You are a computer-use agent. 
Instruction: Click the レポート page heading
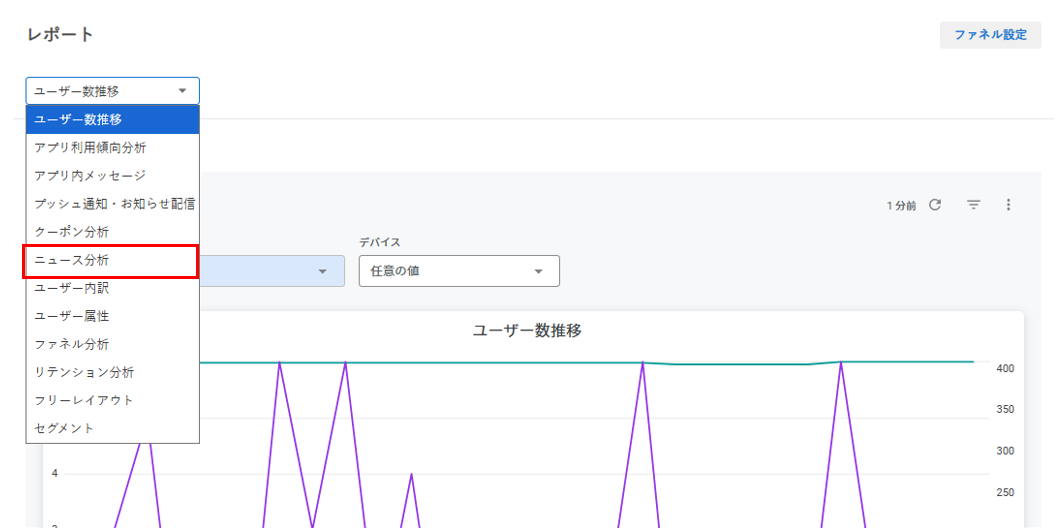(60, 34)
